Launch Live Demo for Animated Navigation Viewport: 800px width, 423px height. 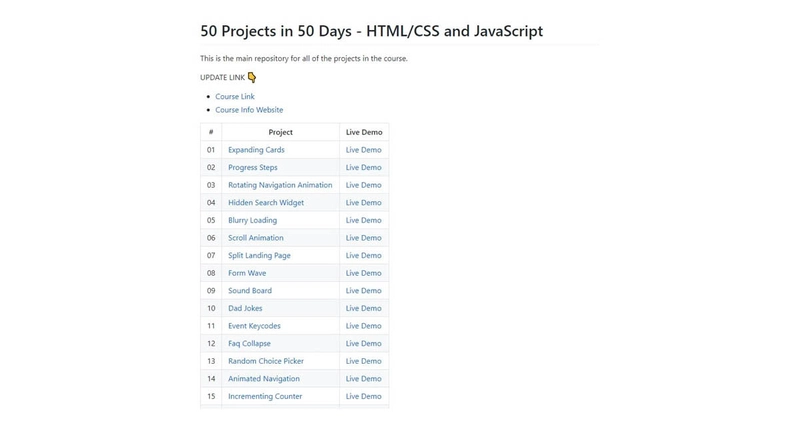click(363, 379)
